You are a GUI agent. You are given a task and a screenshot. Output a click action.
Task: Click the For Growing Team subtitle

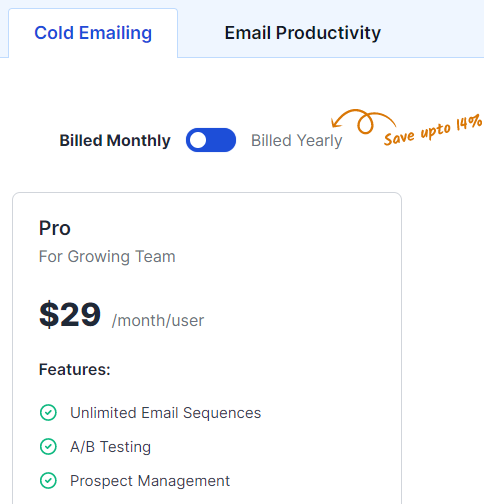click(x=107, y=256)
